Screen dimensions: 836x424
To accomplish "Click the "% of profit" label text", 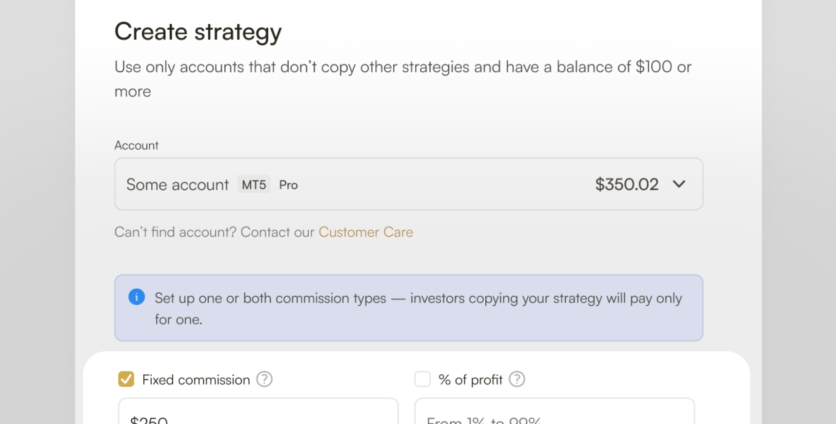I will click(470, 379).
